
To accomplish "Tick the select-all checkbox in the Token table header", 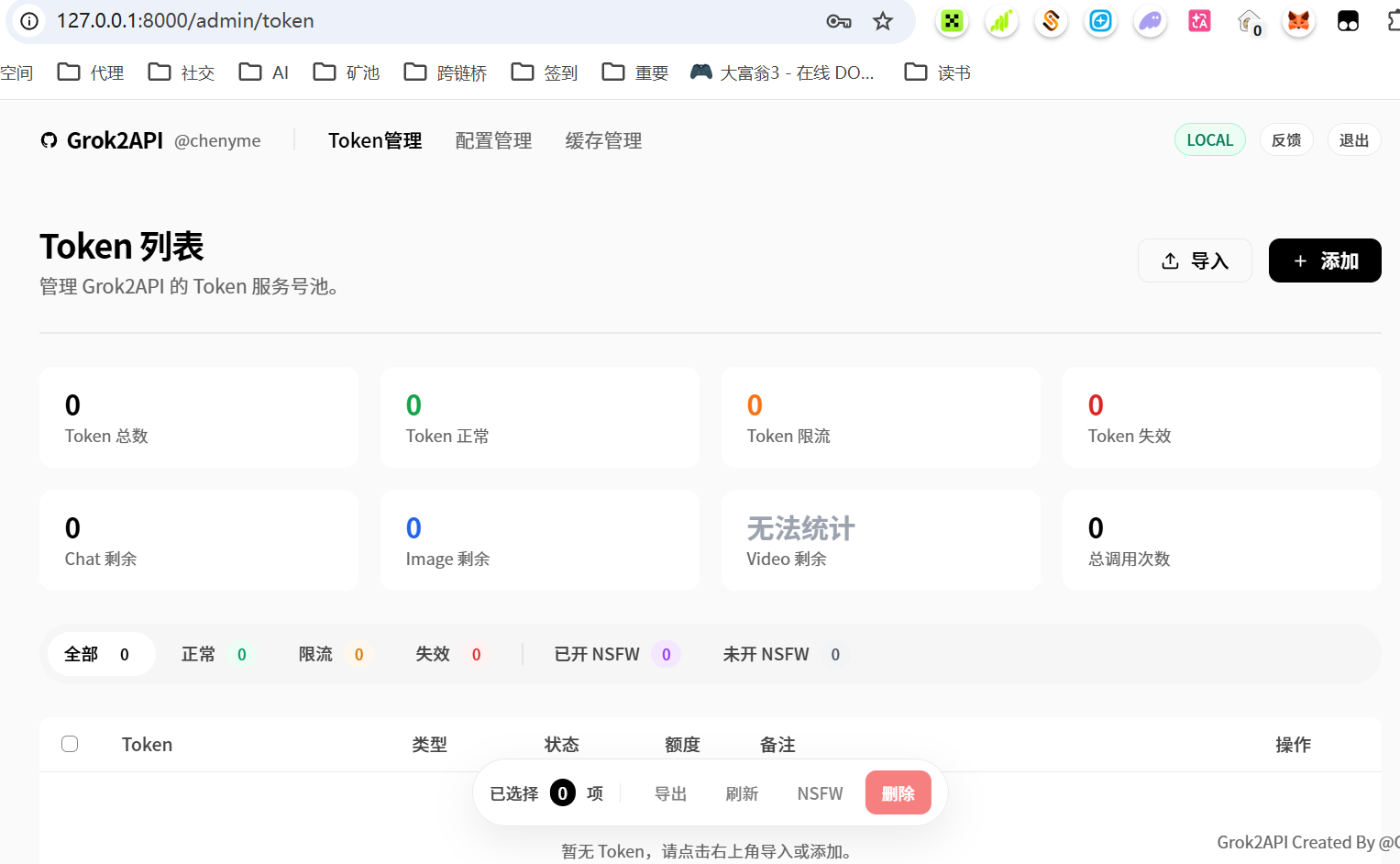I will coord(70,744).
